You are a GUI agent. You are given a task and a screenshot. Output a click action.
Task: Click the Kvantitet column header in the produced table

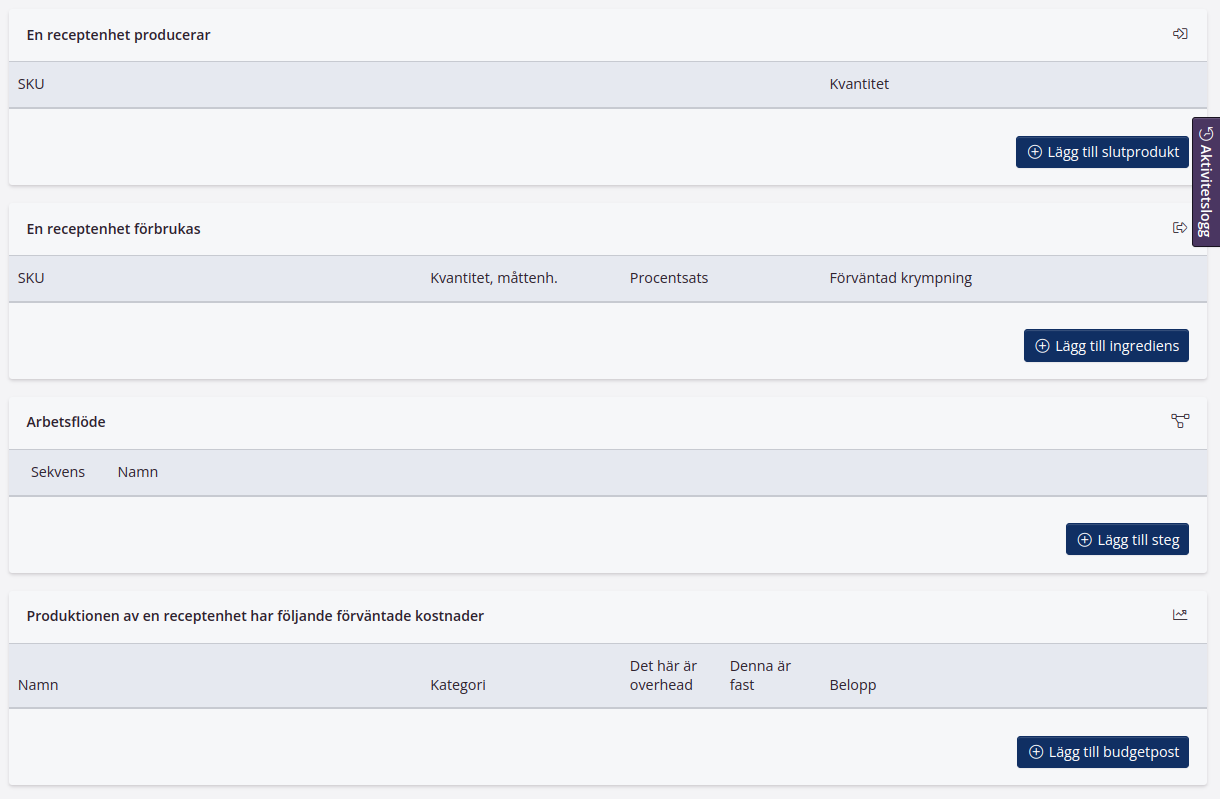(x=859, y=84)
